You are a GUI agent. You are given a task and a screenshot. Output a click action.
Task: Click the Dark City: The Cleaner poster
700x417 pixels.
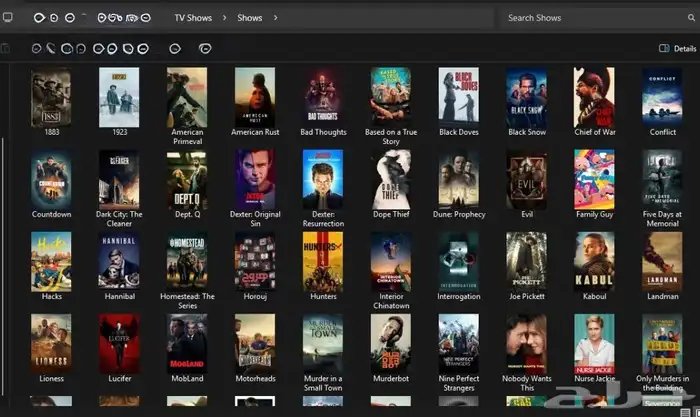pos(119,179)
